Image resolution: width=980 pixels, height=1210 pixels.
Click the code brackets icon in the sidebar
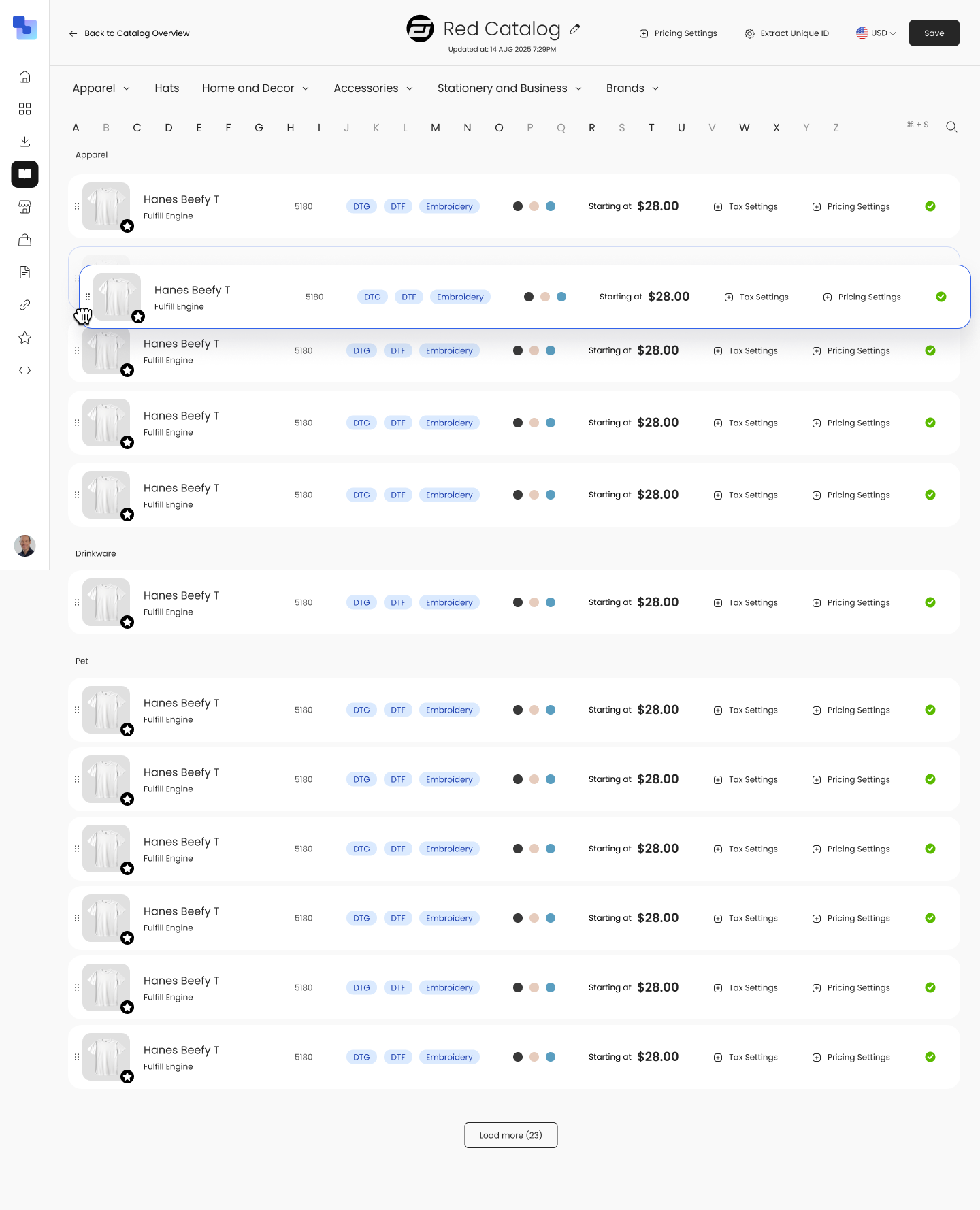[24, 370]
